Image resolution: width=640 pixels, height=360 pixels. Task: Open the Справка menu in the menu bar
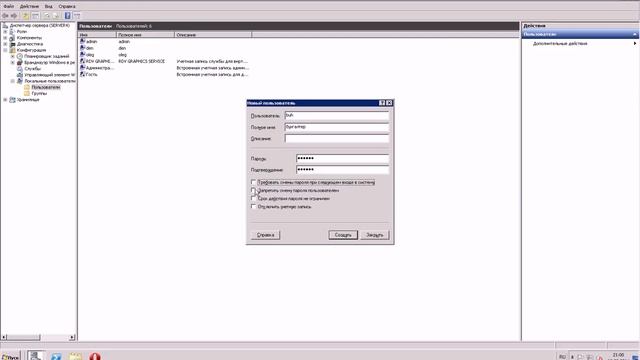point(67,7)
